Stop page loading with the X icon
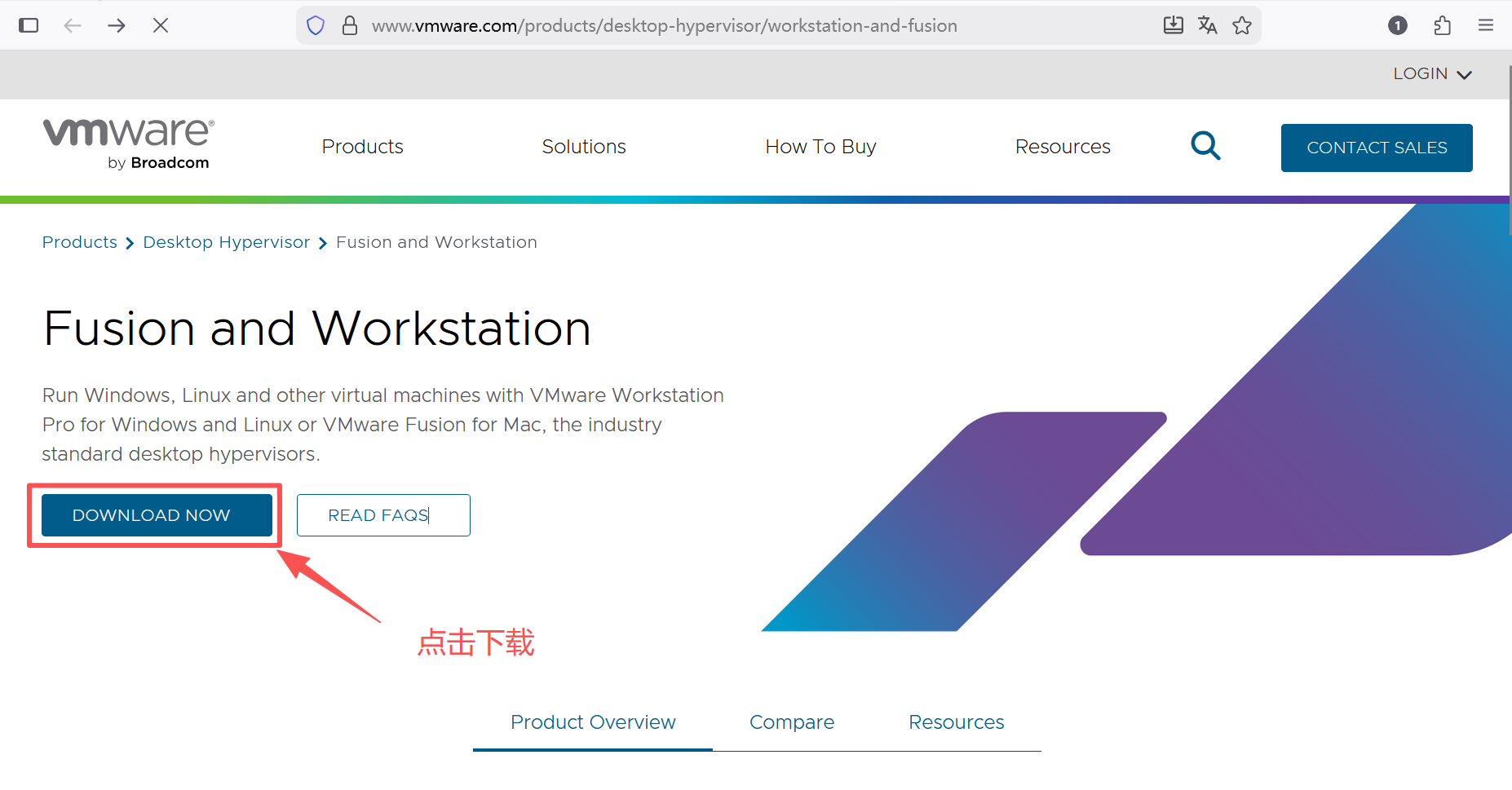Viewport: 1512px width, 790px height. tap(161, 25)
